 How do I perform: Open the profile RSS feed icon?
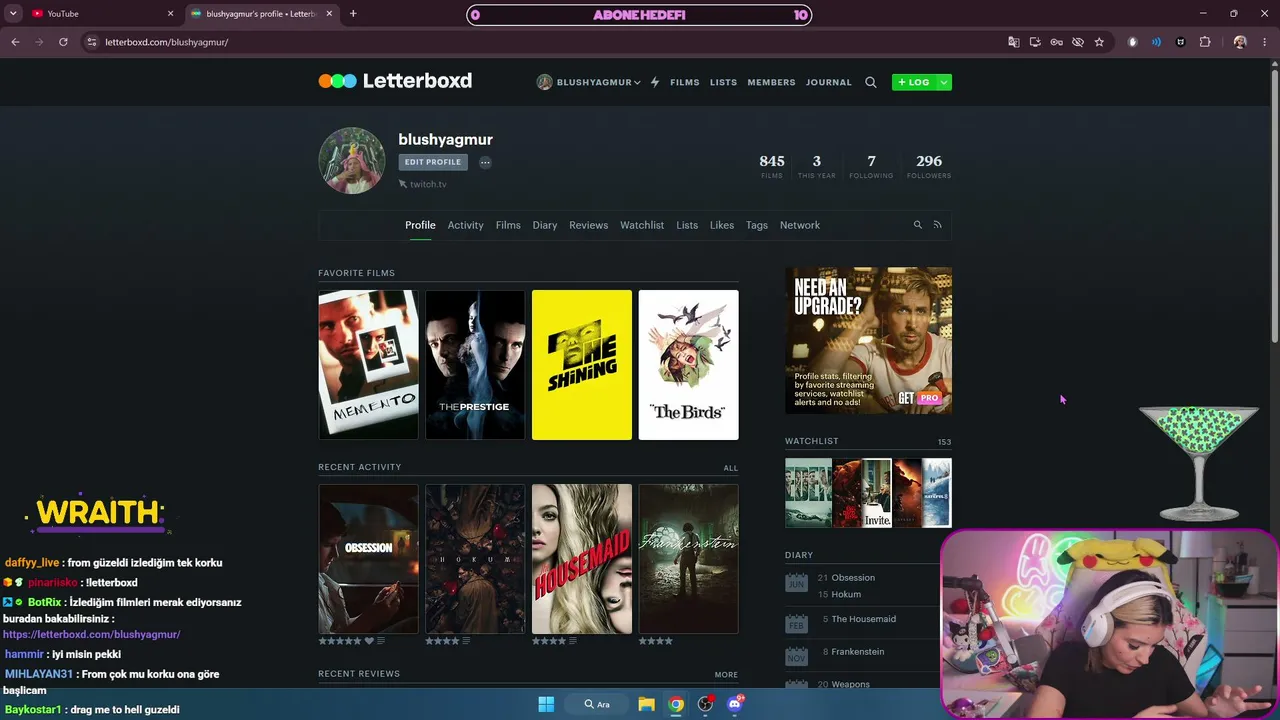pos(937,225)
